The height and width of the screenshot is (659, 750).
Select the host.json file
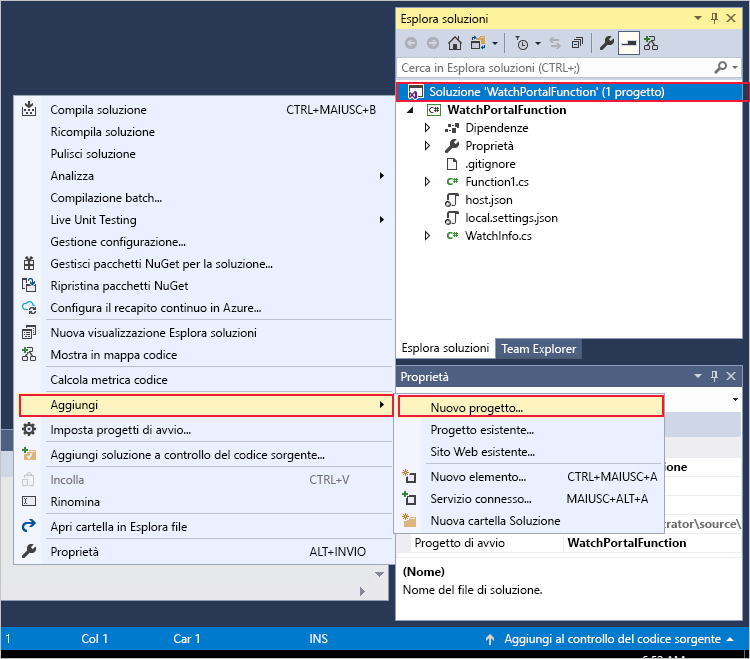click(x=489, y=200)
